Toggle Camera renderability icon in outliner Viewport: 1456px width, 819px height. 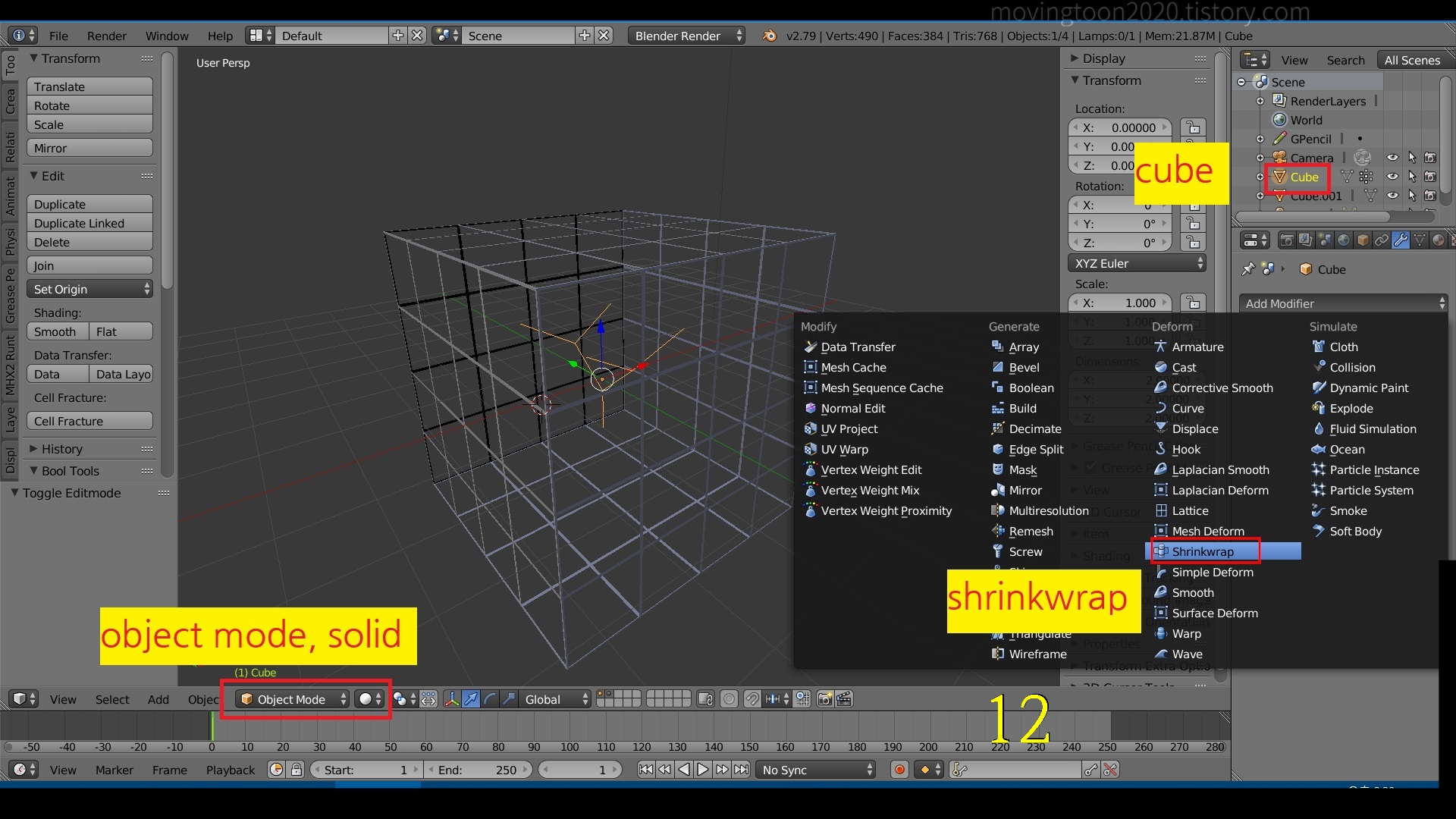pos(1430,158)
